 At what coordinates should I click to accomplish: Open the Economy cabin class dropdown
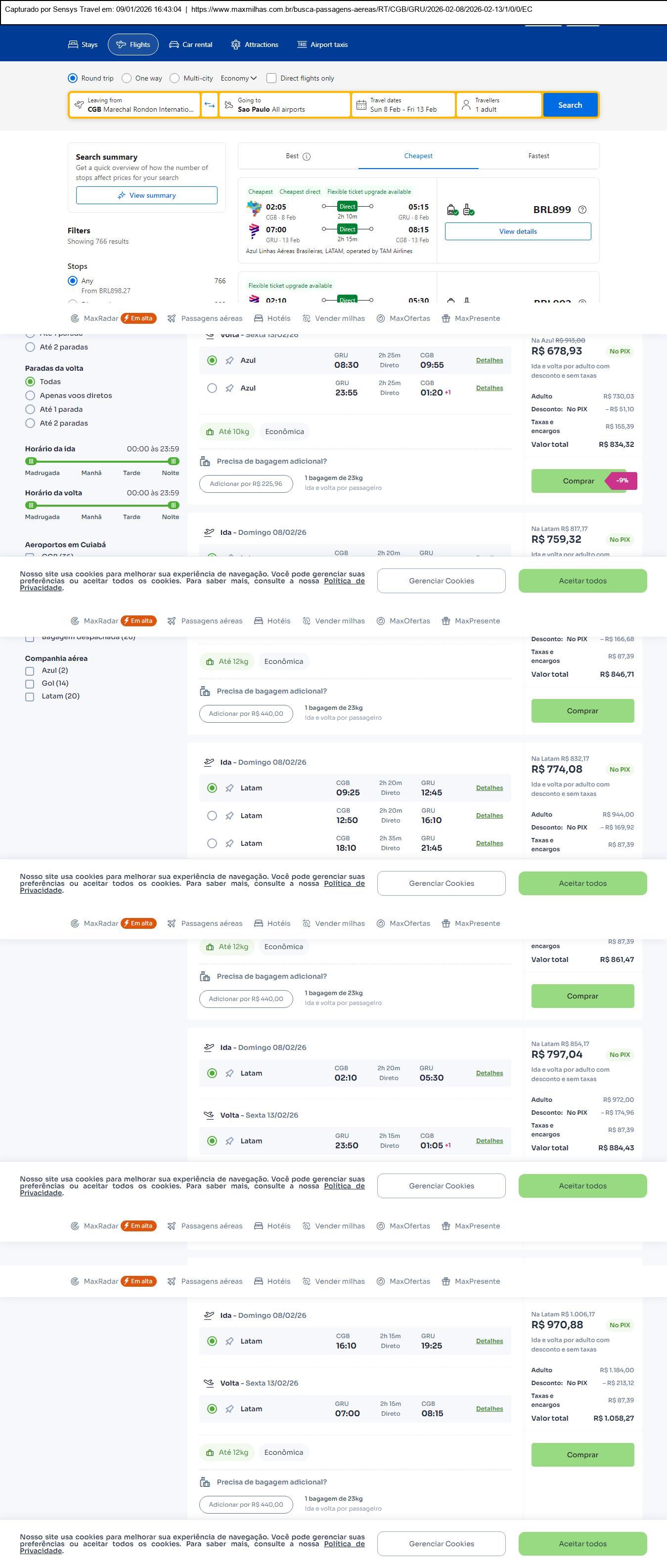click(238, 78)
